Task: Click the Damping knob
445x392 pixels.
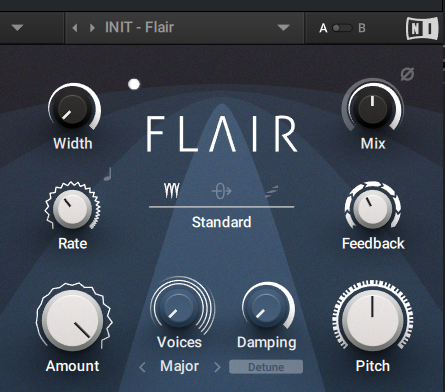Action: (x=266, y=307)
